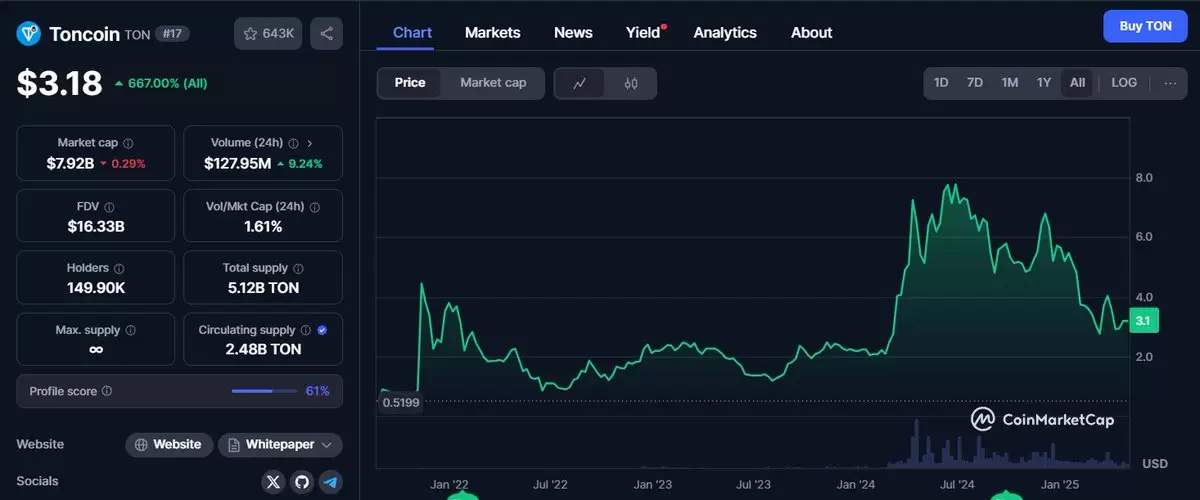Switch to the News tab
The width and height of the screenshot is (1200, 500).
[573, 32]
